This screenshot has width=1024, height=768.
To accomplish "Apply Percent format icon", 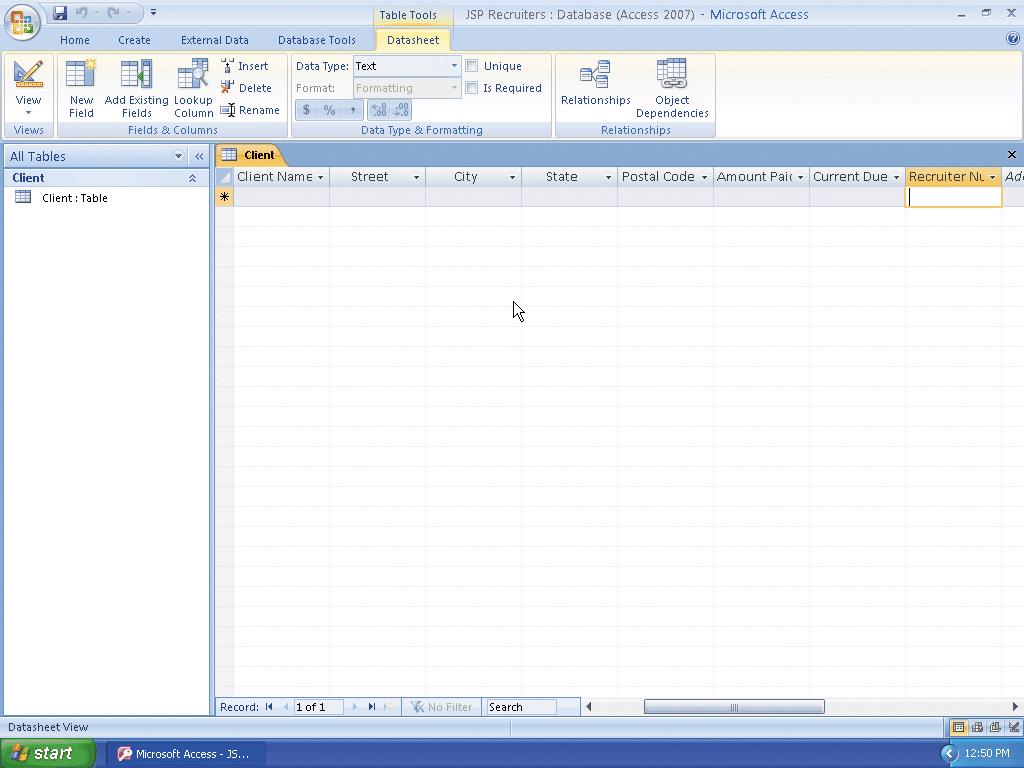I will pyautogui.click(x=329, y=110).
